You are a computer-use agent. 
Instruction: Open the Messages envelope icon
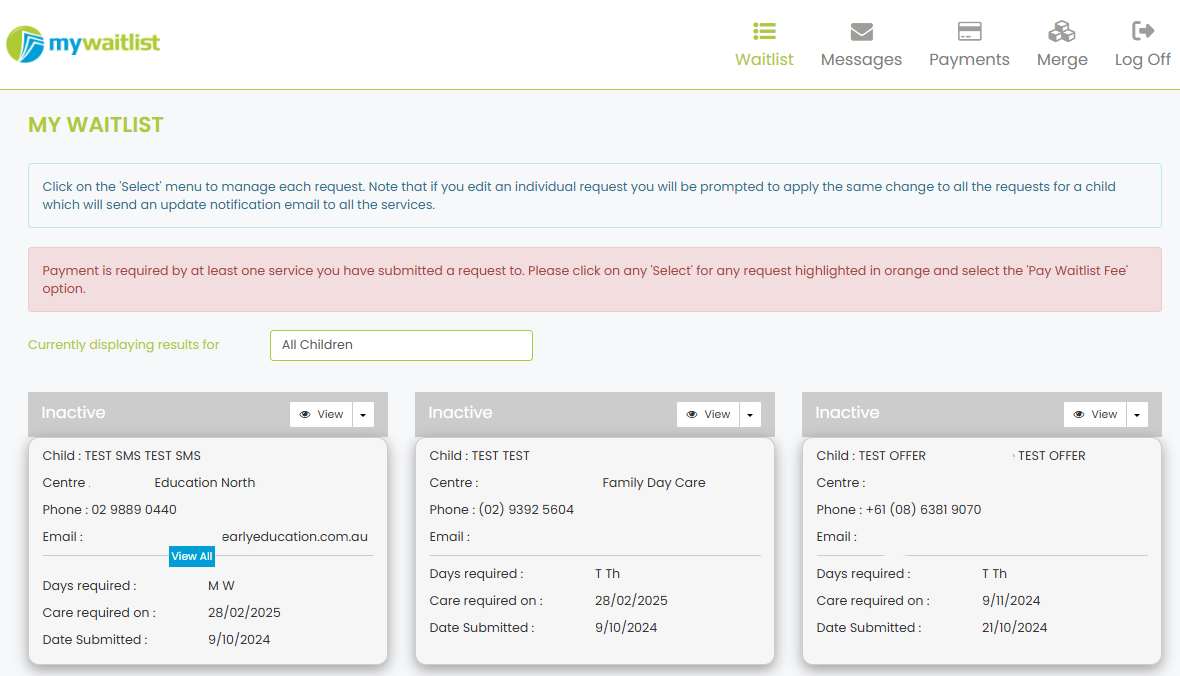point(861,31)
